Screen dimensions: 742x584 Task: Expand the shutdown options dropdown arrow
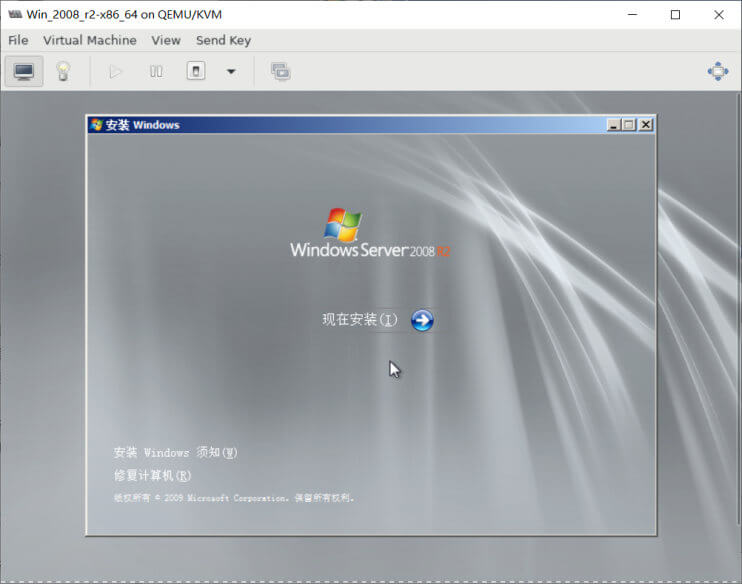click(231, 71)
